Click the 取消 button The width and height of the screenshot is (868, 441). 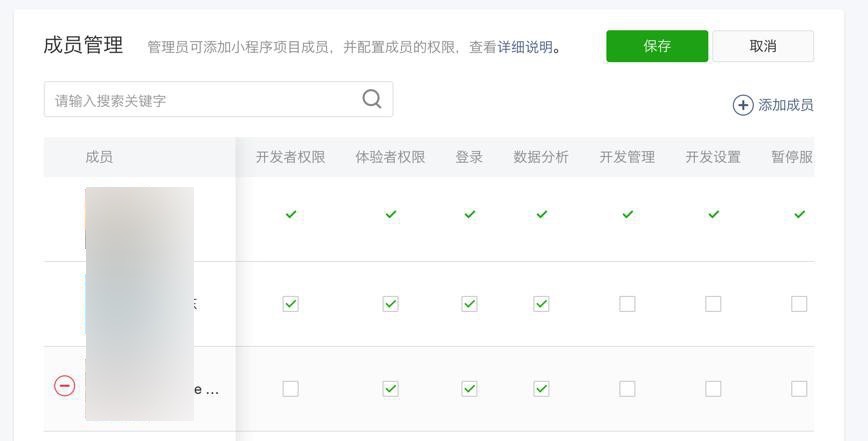pos(763,46)
